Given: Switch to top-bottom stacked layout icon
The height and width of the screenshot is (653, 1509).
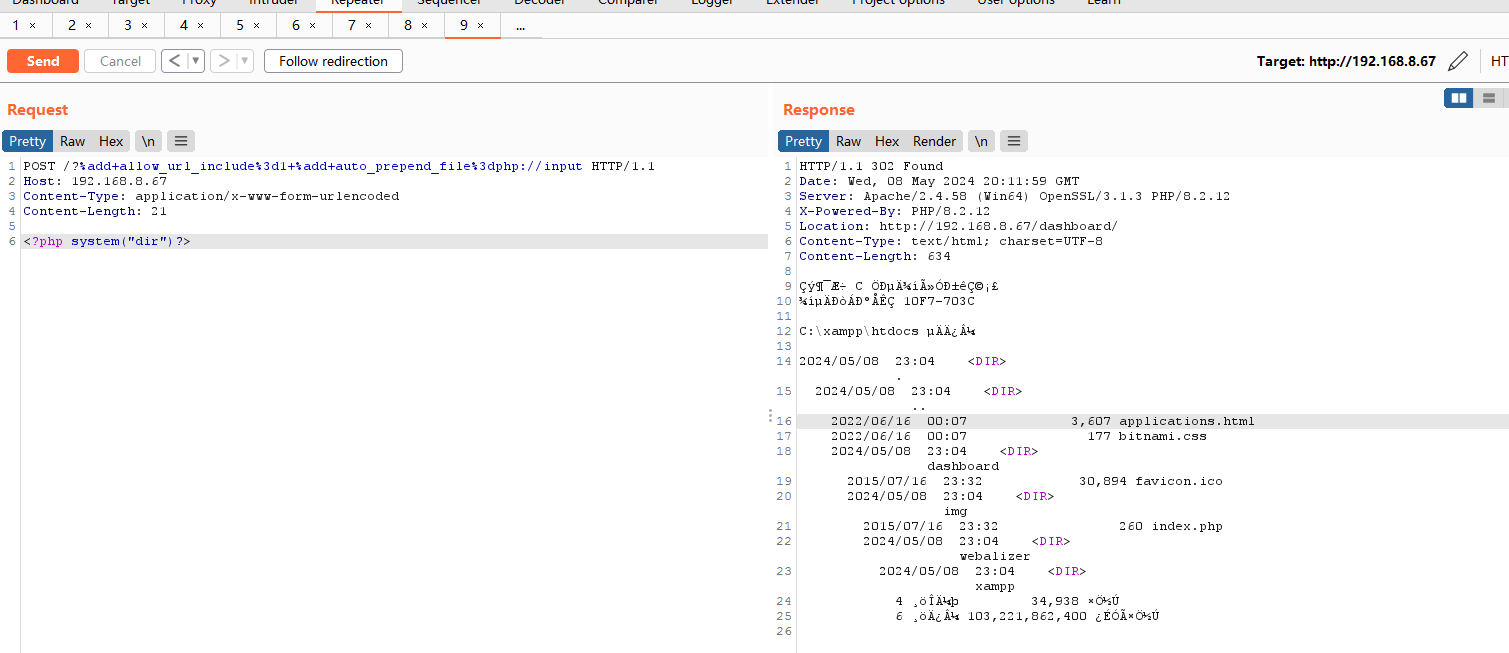Looking at the screenshot, I should click(1489, 98).
